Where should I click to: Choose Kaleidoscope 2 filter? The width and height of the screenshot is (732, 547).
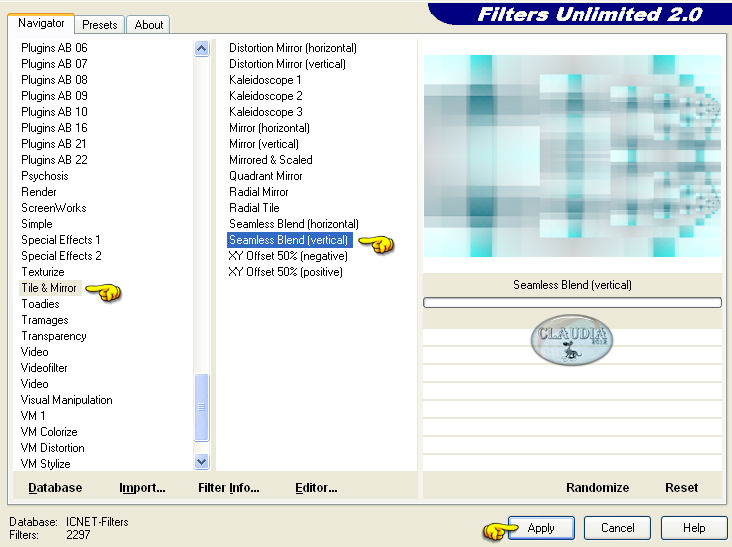tap(266, 96)
